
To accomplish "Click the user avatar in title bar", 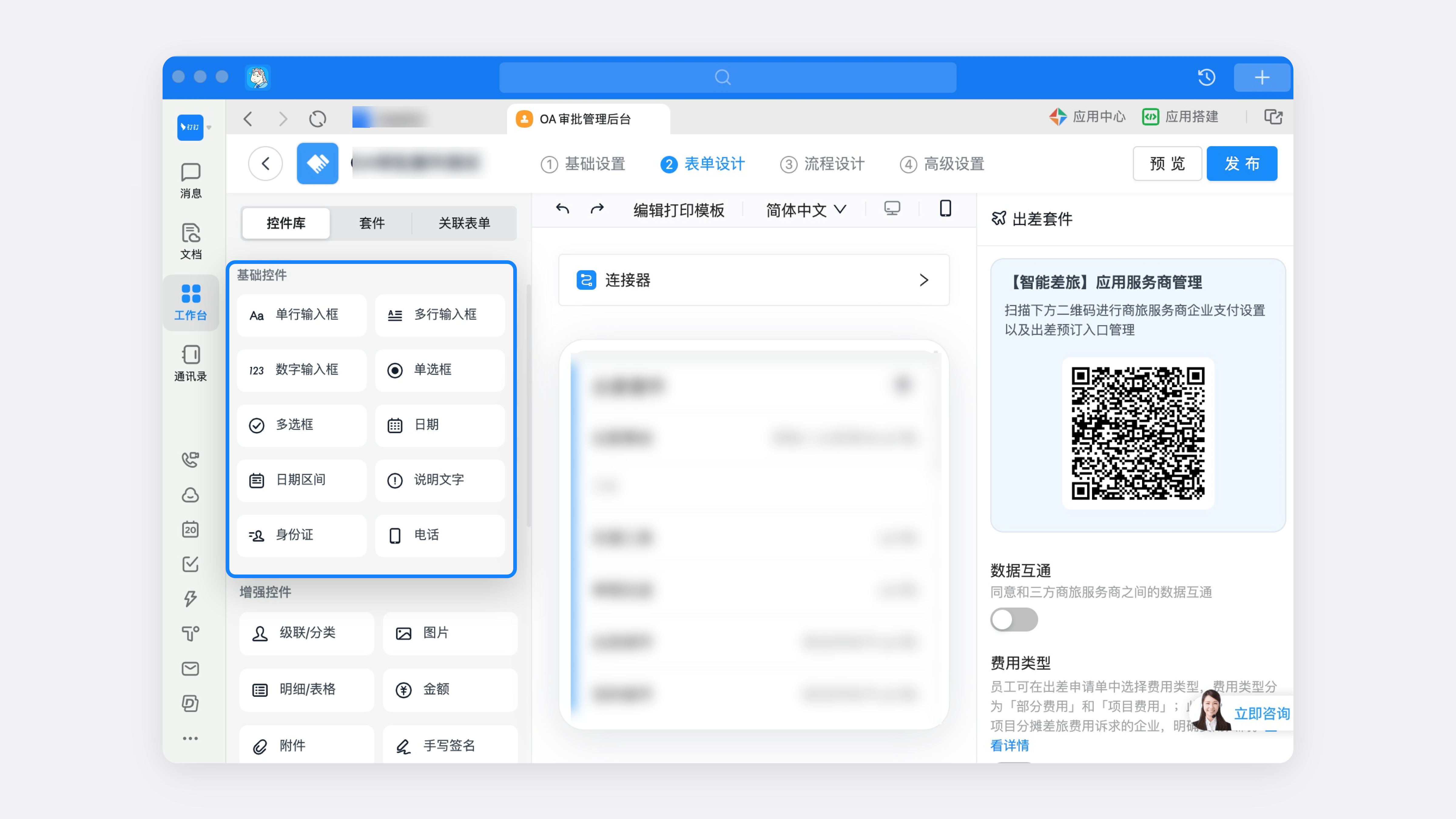I will (258, 77).
